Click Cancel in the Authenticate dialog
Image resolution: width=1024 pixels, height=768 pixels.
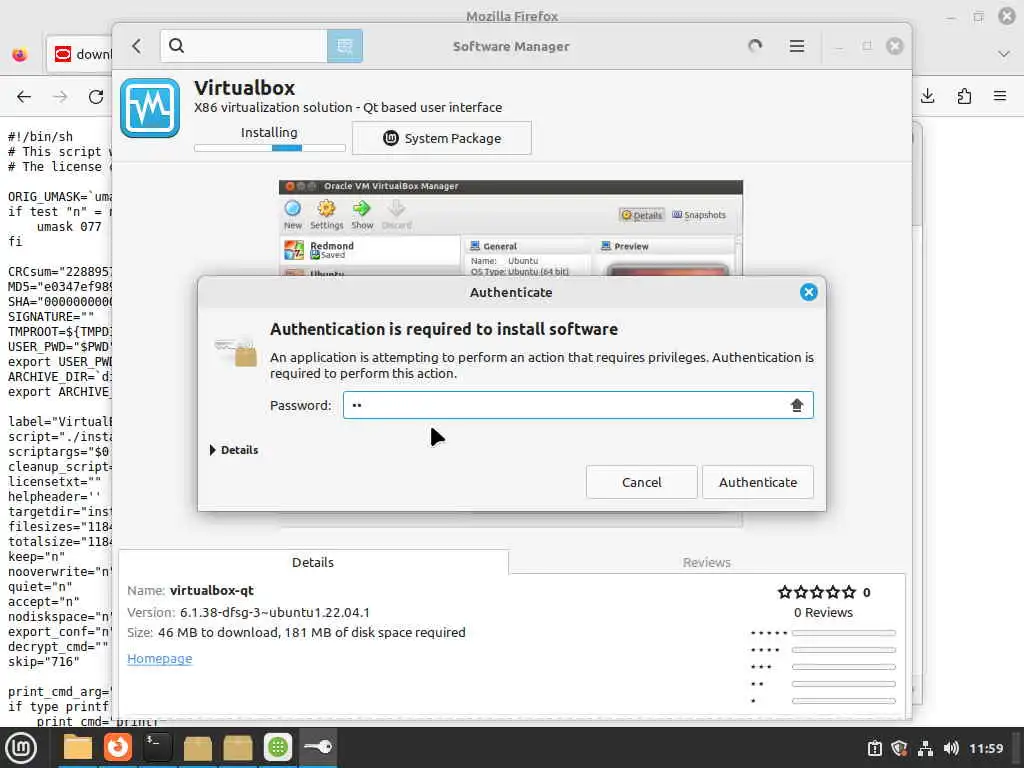(x=641, y=482)
